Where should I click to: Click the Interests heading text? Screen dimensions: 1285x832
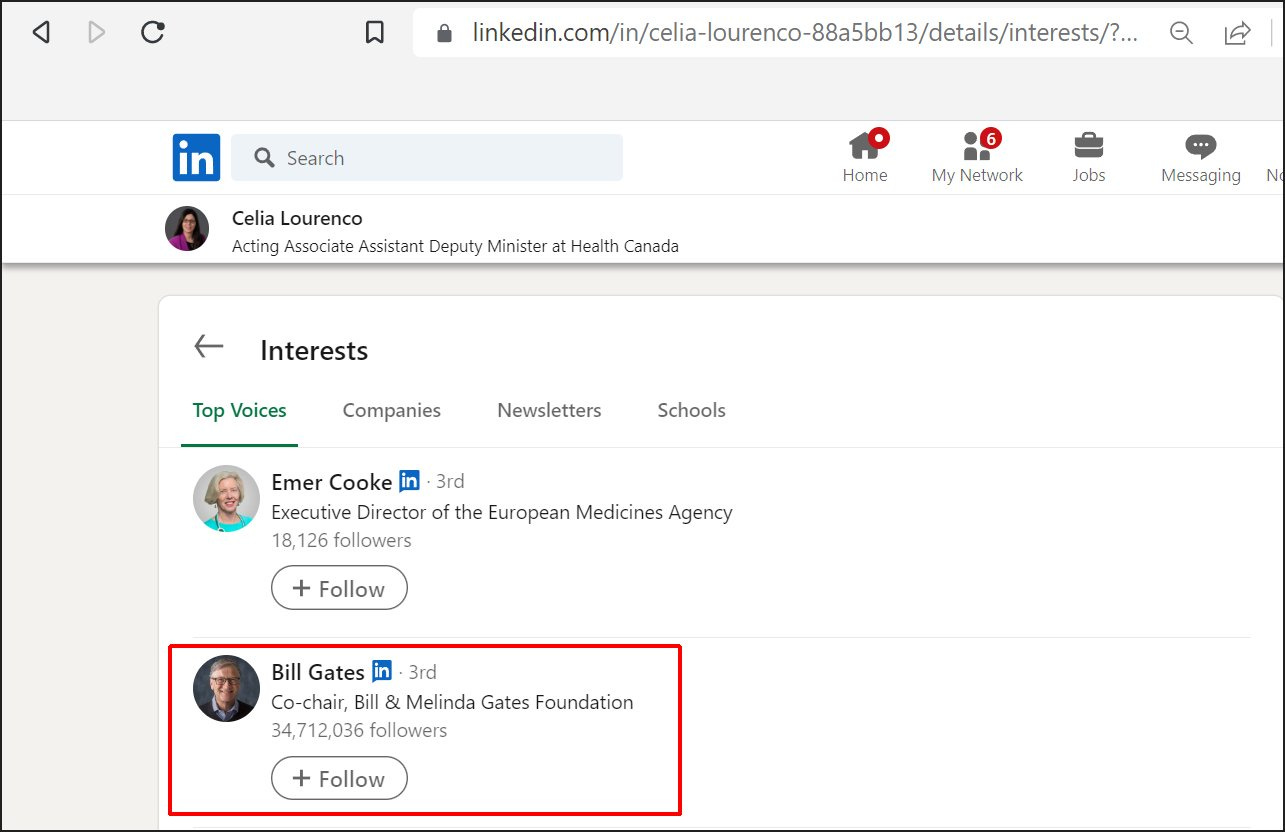pos(314,351)
